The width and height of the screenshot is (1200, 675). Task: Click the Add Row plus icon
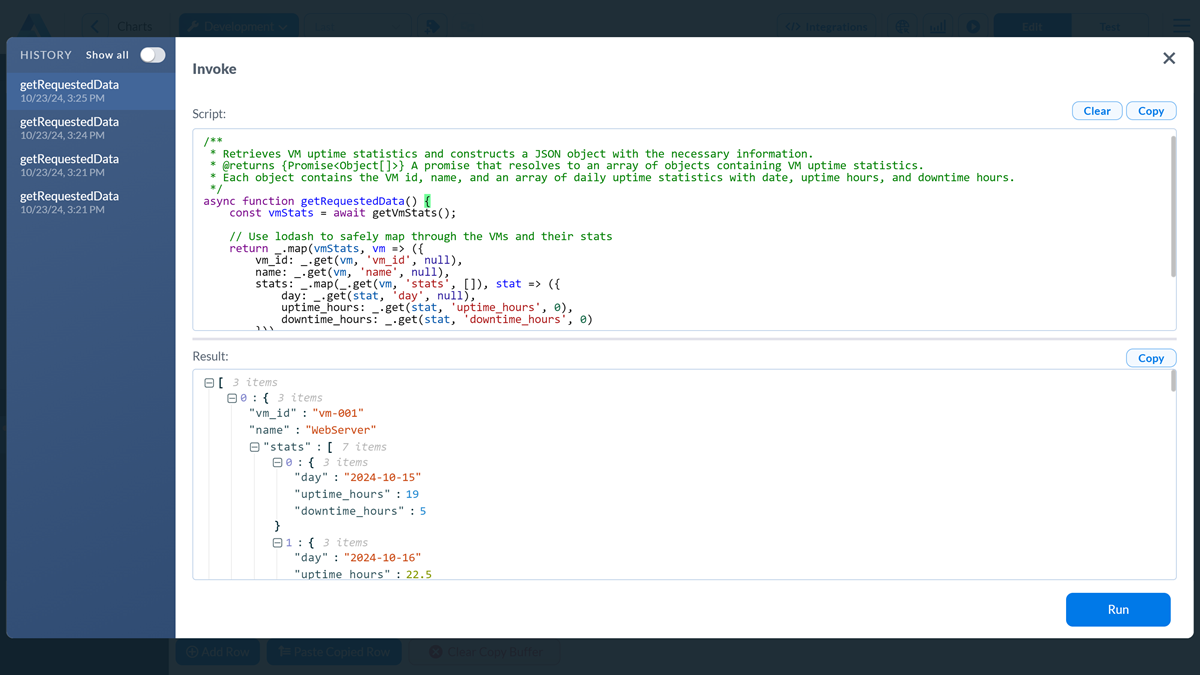[192, 651]
